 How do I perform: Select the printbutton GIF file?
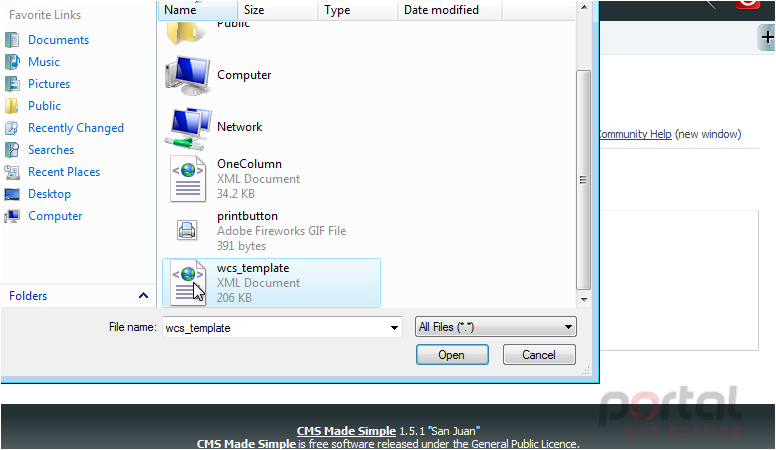coord(257,231)
